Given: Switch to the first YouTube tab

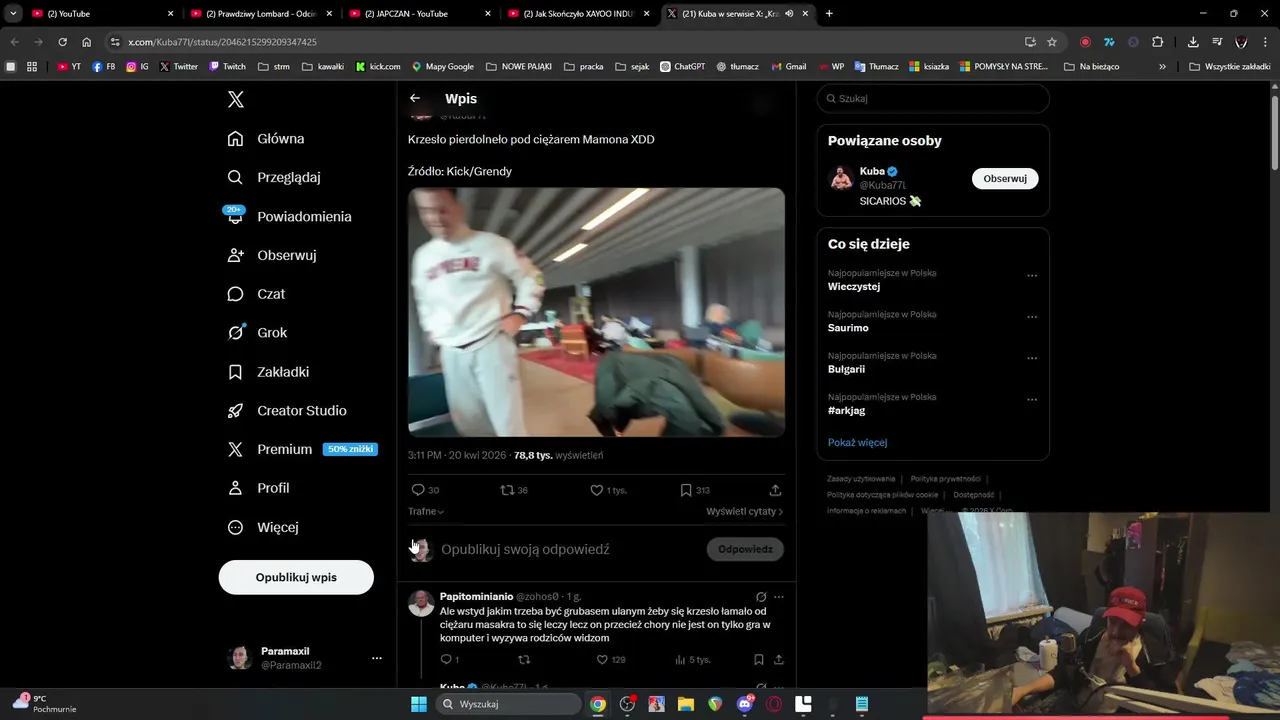Looking at the screenshot, I should 100,14.
